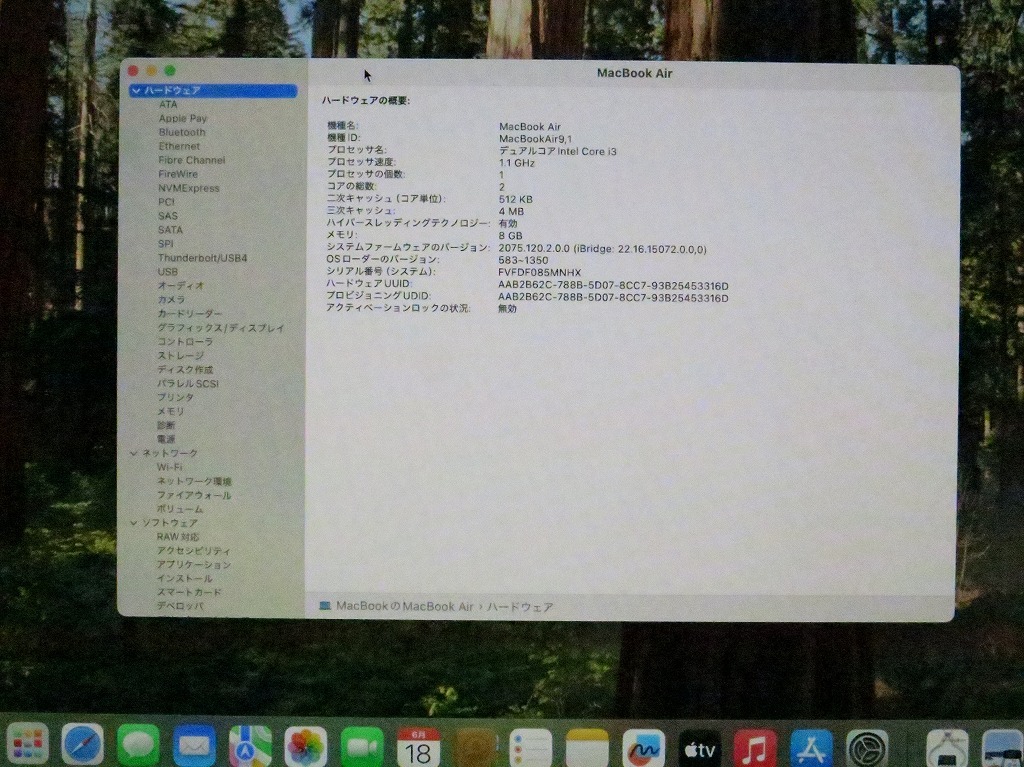Click the MacBookAir9,1 model ID value
The height and width of the screenshot is (767, 1024).
(x=536, y=139)
